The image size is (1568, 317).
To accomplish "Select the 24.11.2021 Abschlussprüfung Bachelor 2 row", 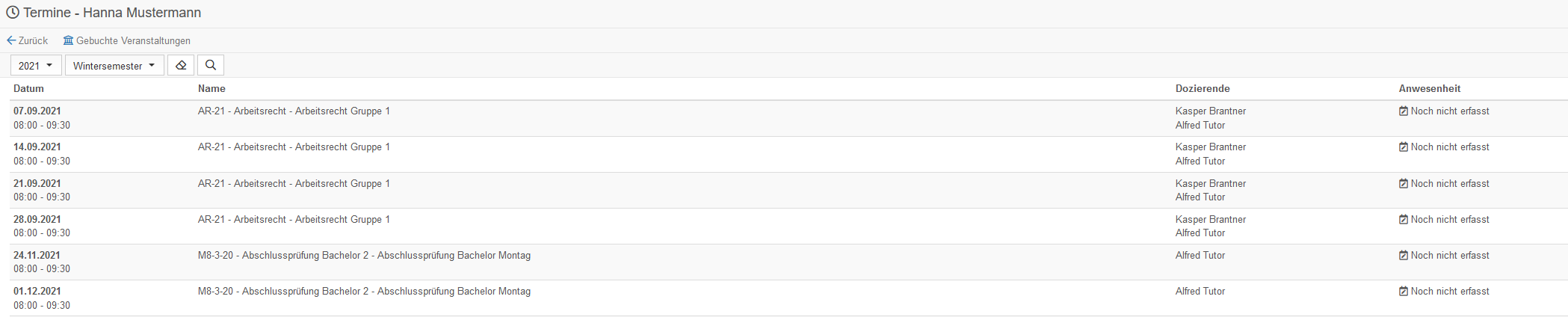I will coord(789,262).
